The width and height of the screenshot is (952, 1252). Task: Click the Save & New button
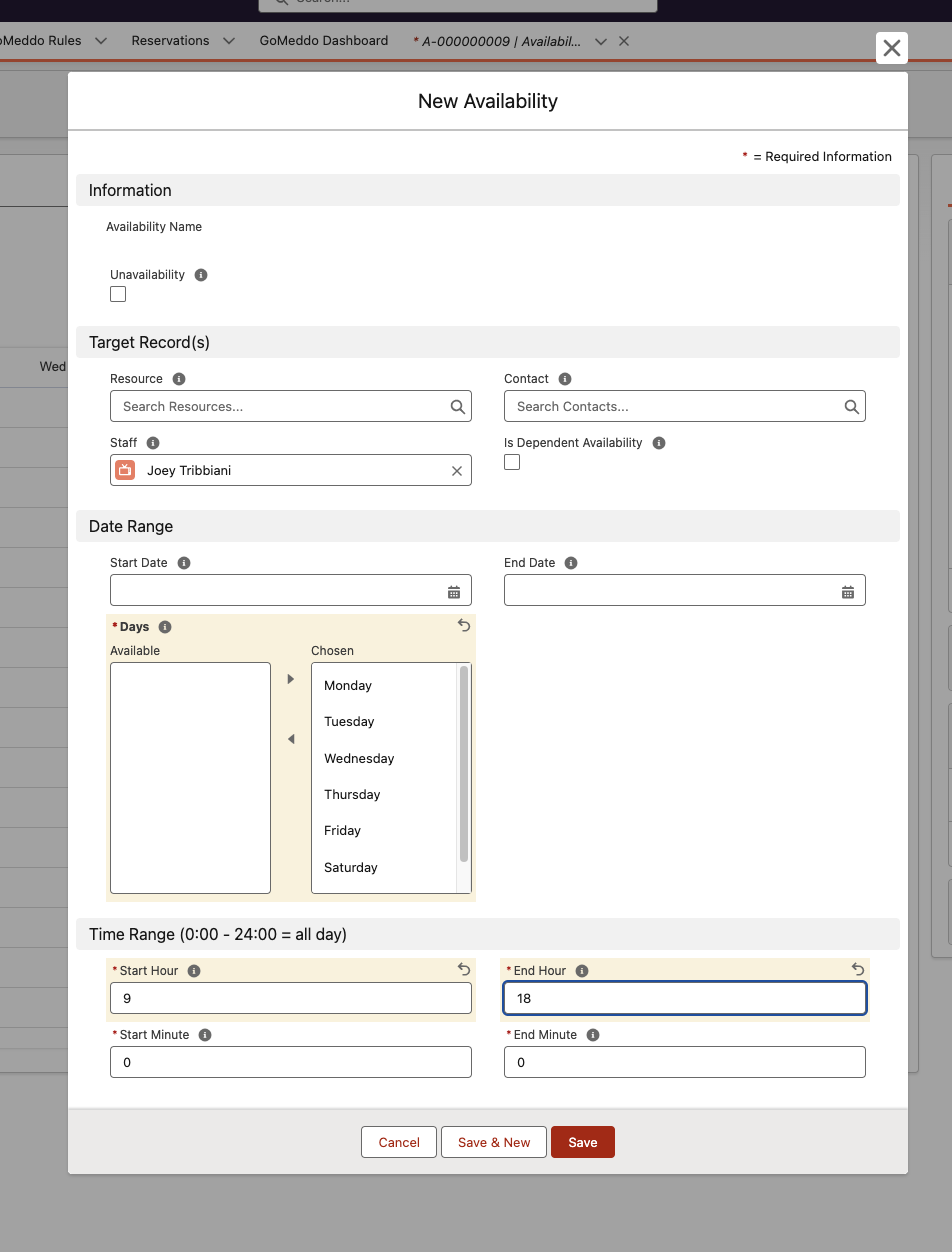[493, 1141]
